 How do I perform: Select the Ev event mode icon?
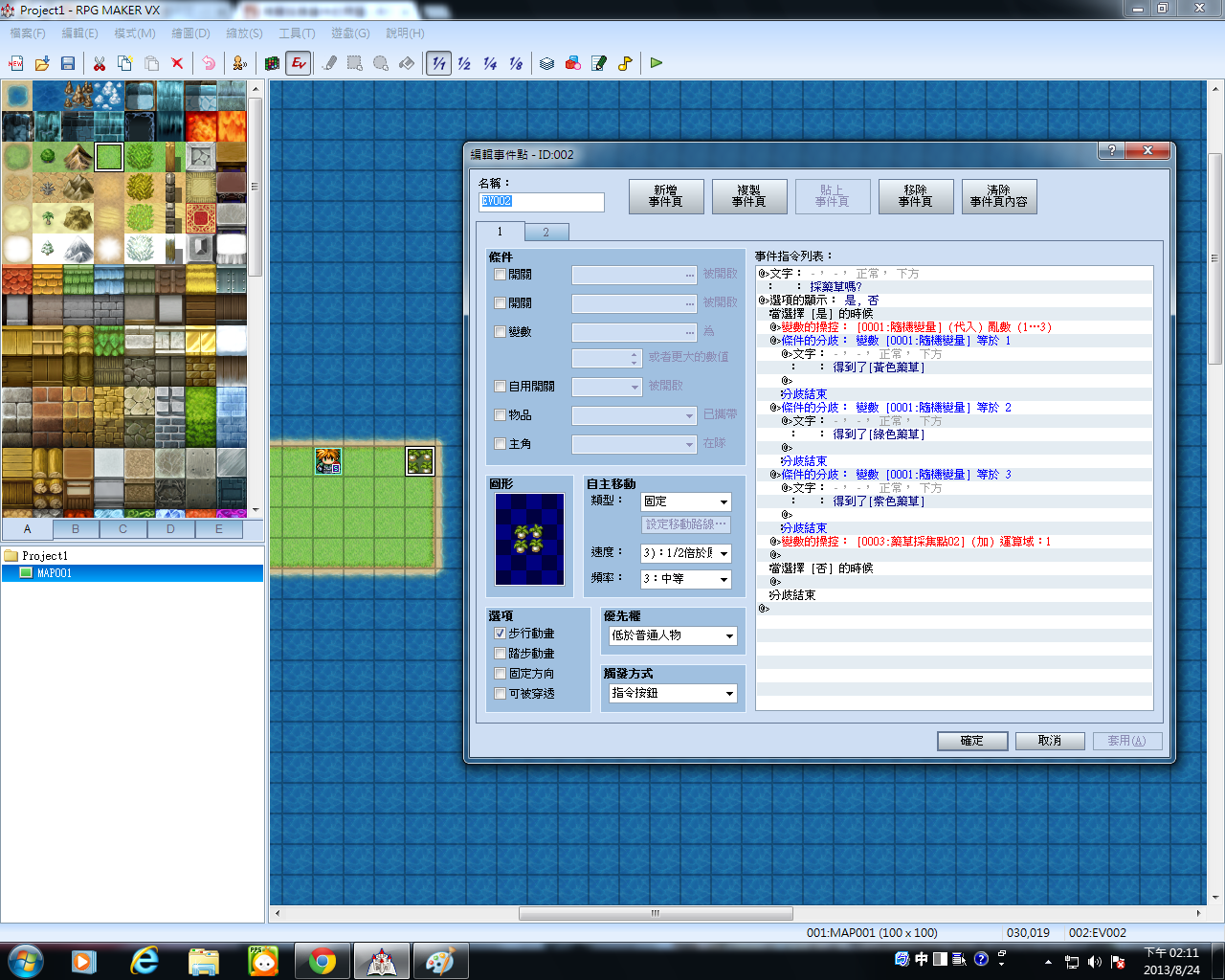[299, 63]
